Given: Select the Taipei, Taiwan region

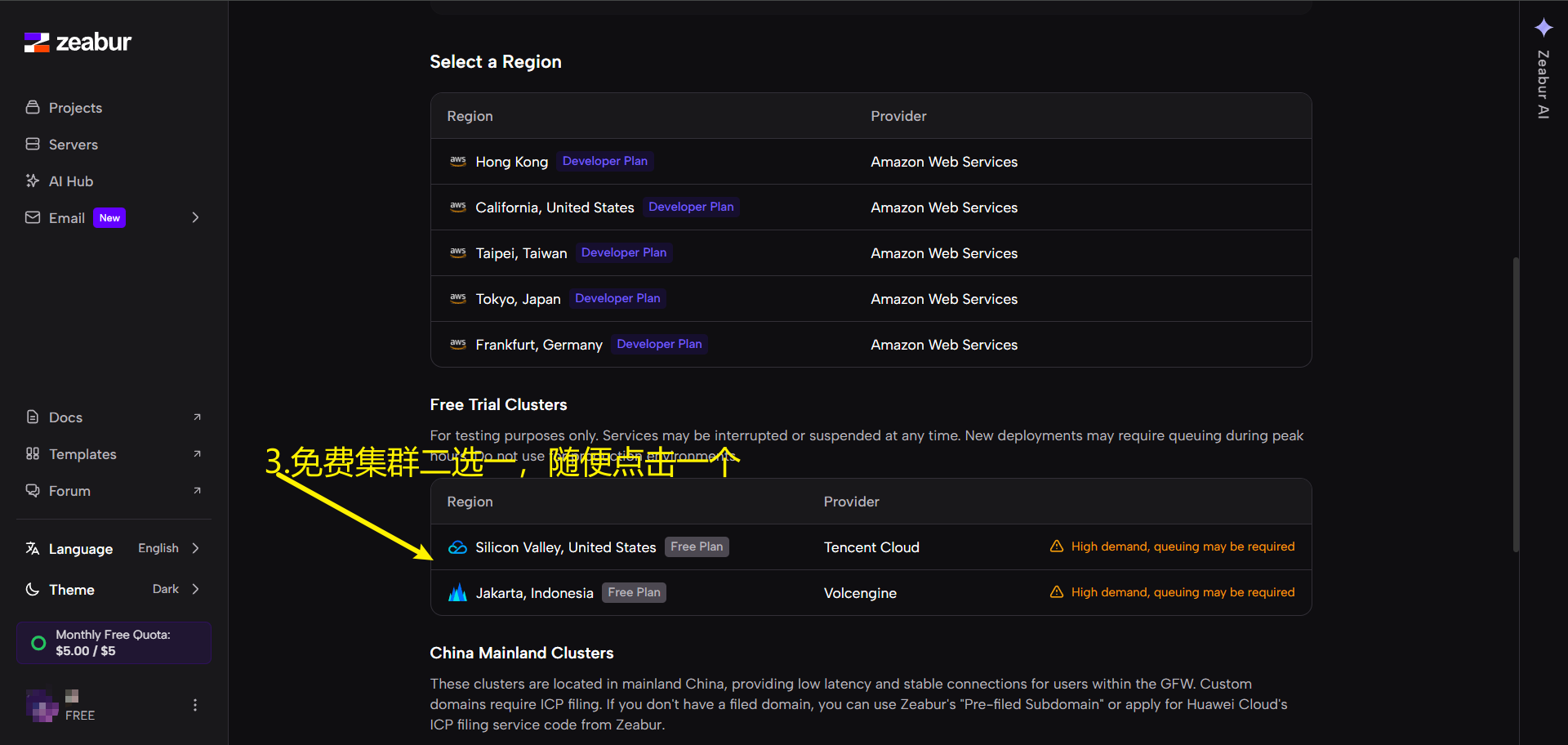Looking at the screenshot, I should pyautogui.click(x=871, y=253).
